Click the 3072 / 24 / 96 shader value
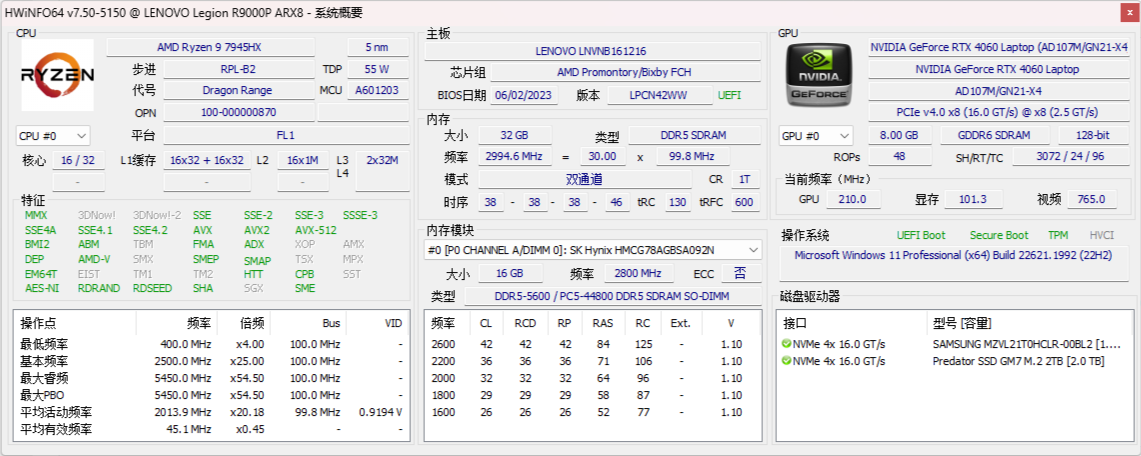The width and height of the screenshot is (1141, 456). pos(1070,157)
